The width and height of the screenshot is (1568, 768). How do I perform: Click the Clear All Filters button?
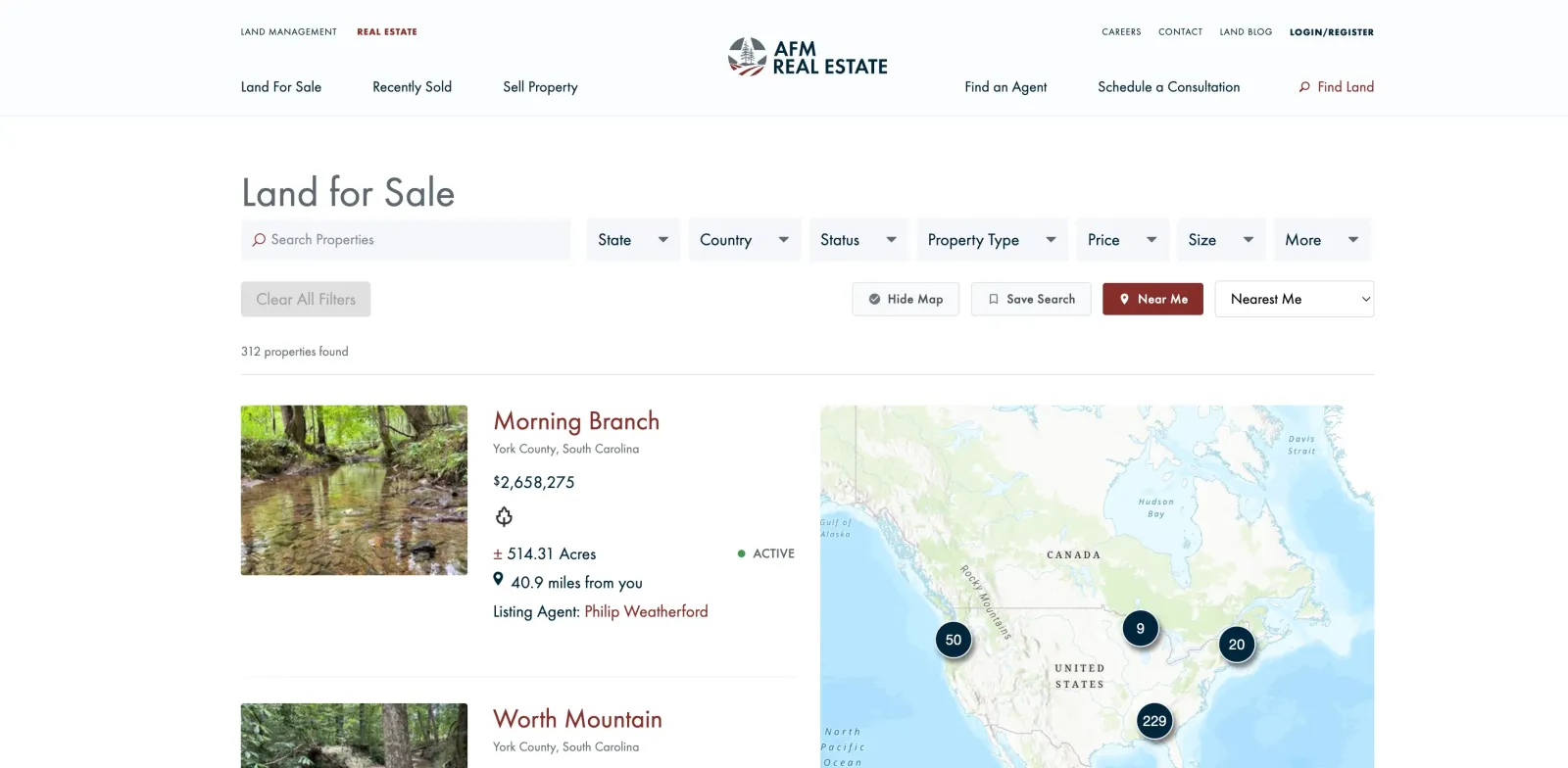(x=306, y=300)
